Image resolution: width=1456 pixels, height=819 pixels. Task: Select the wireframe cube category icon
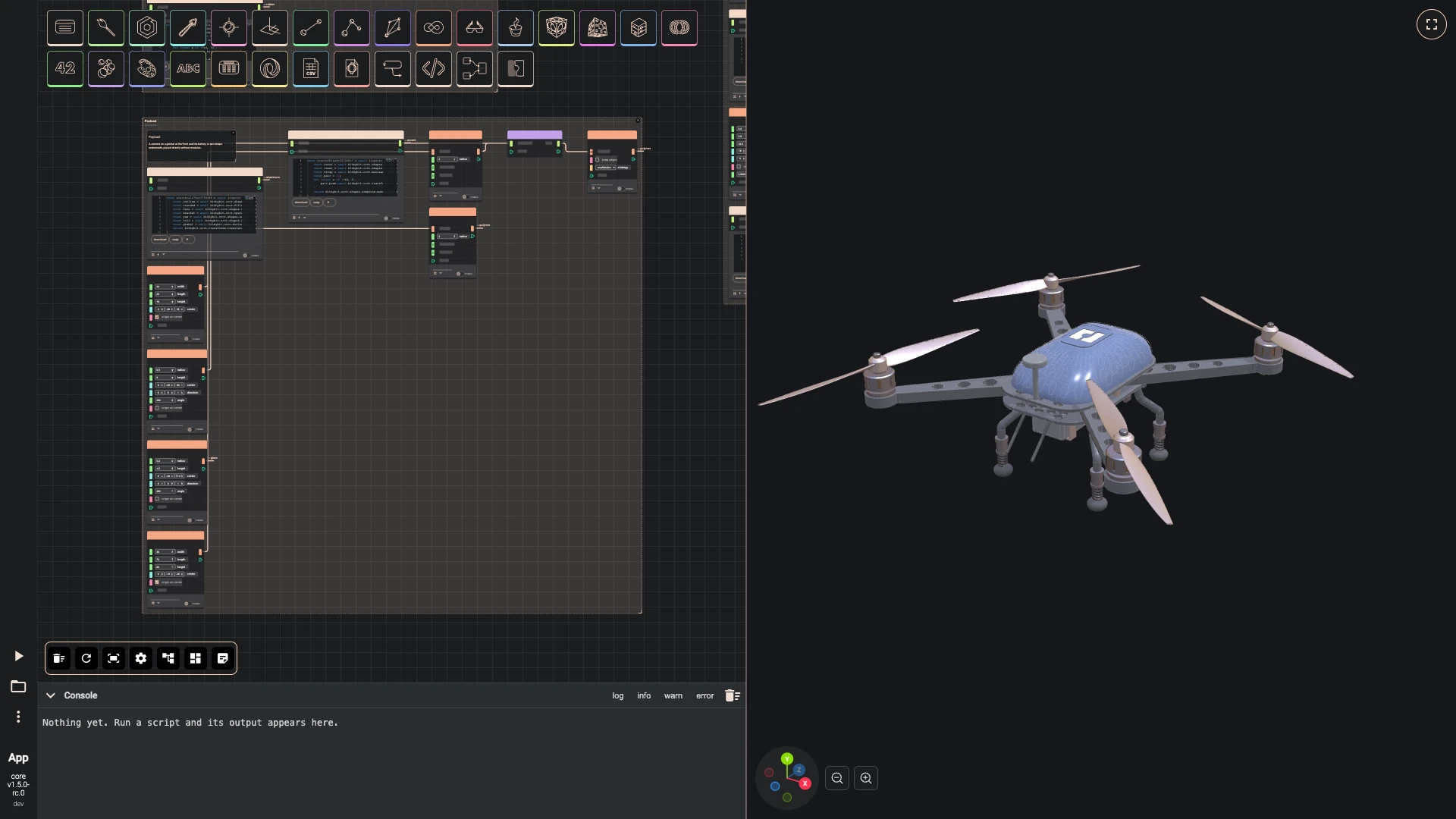(x=557, y=28)
